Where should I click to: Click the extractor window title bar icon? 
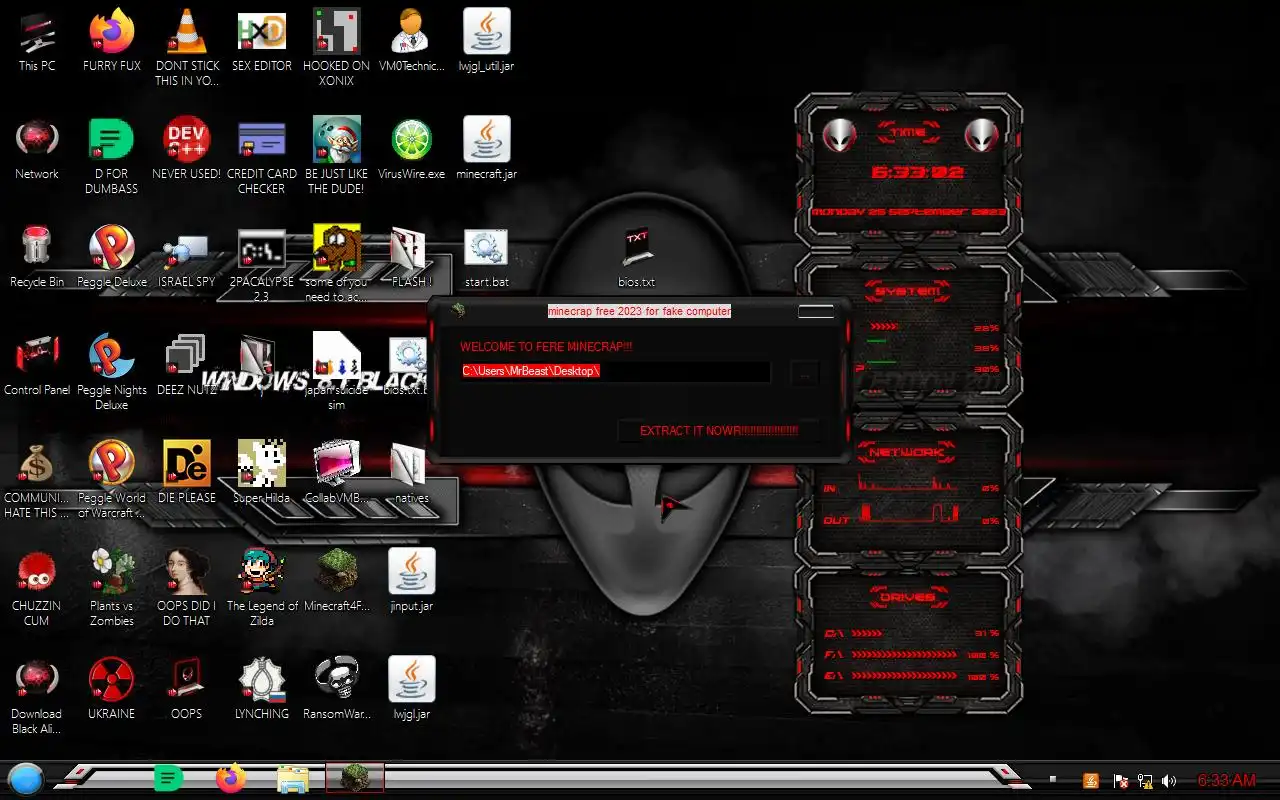pyautogui.click(x=458, y=310)
